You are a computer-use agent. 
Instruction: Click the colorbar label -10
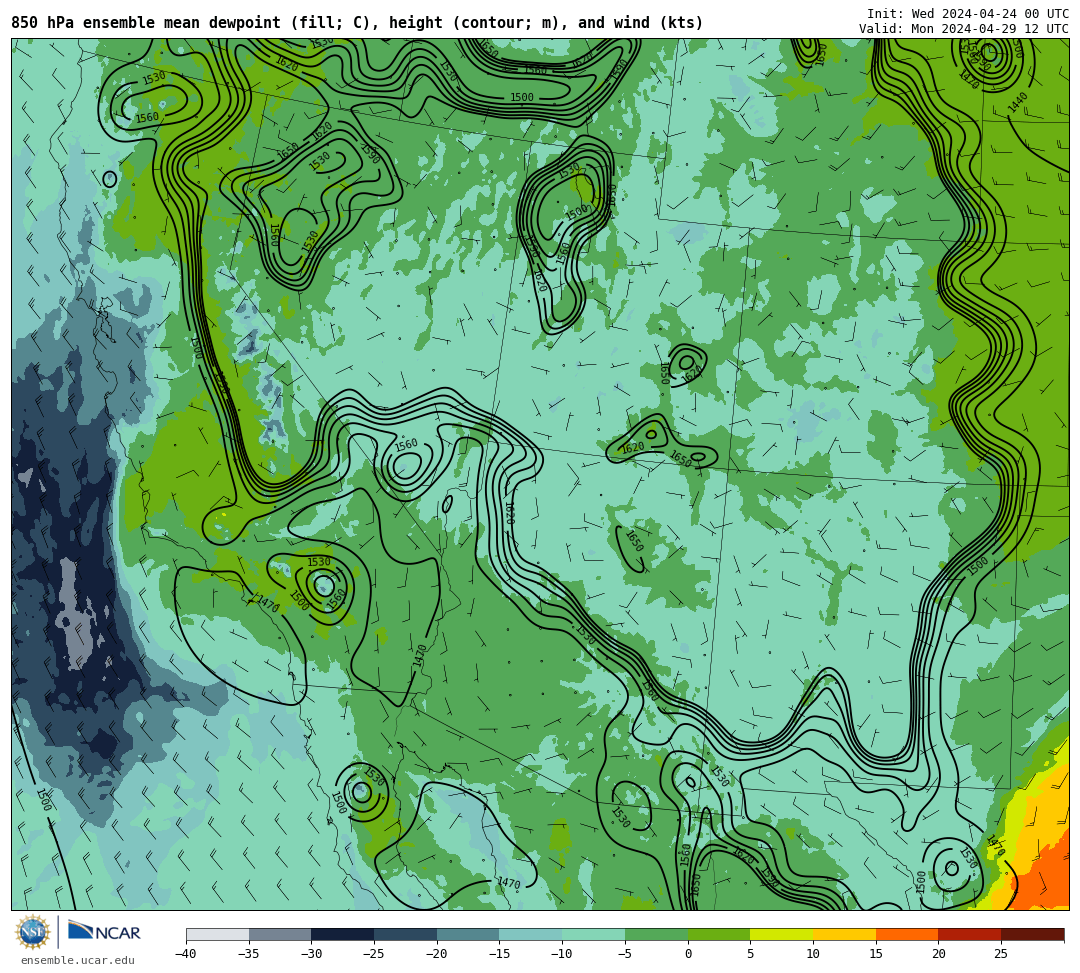tap(561, 954)
